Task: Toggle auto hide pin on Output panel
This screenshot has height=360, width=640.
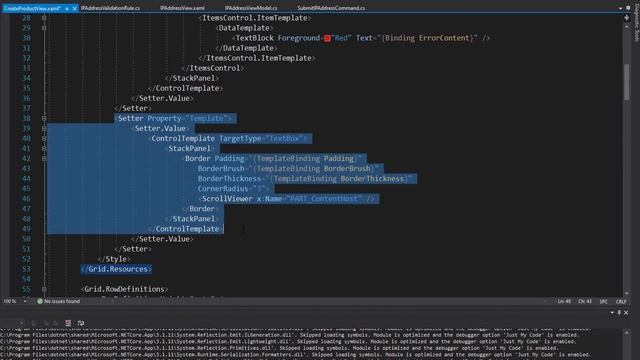Action: [619, 313]
